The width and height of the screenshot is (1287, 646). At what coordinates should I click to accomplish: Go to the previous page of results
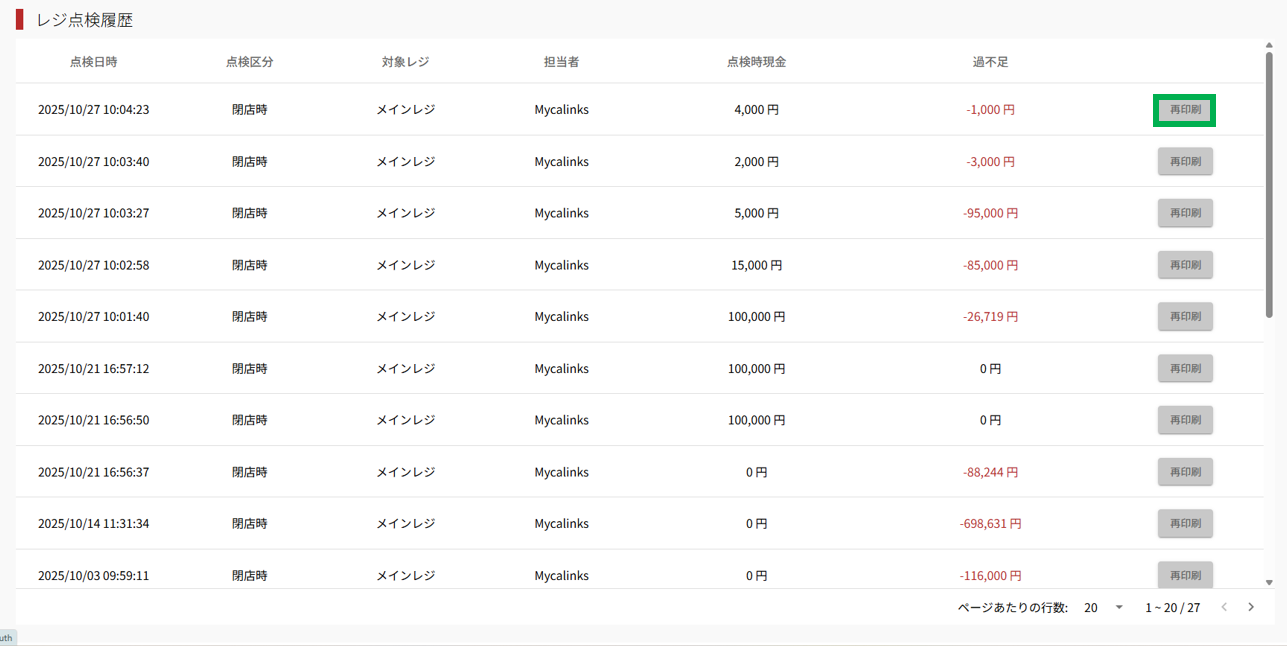tap(1224, 607)
